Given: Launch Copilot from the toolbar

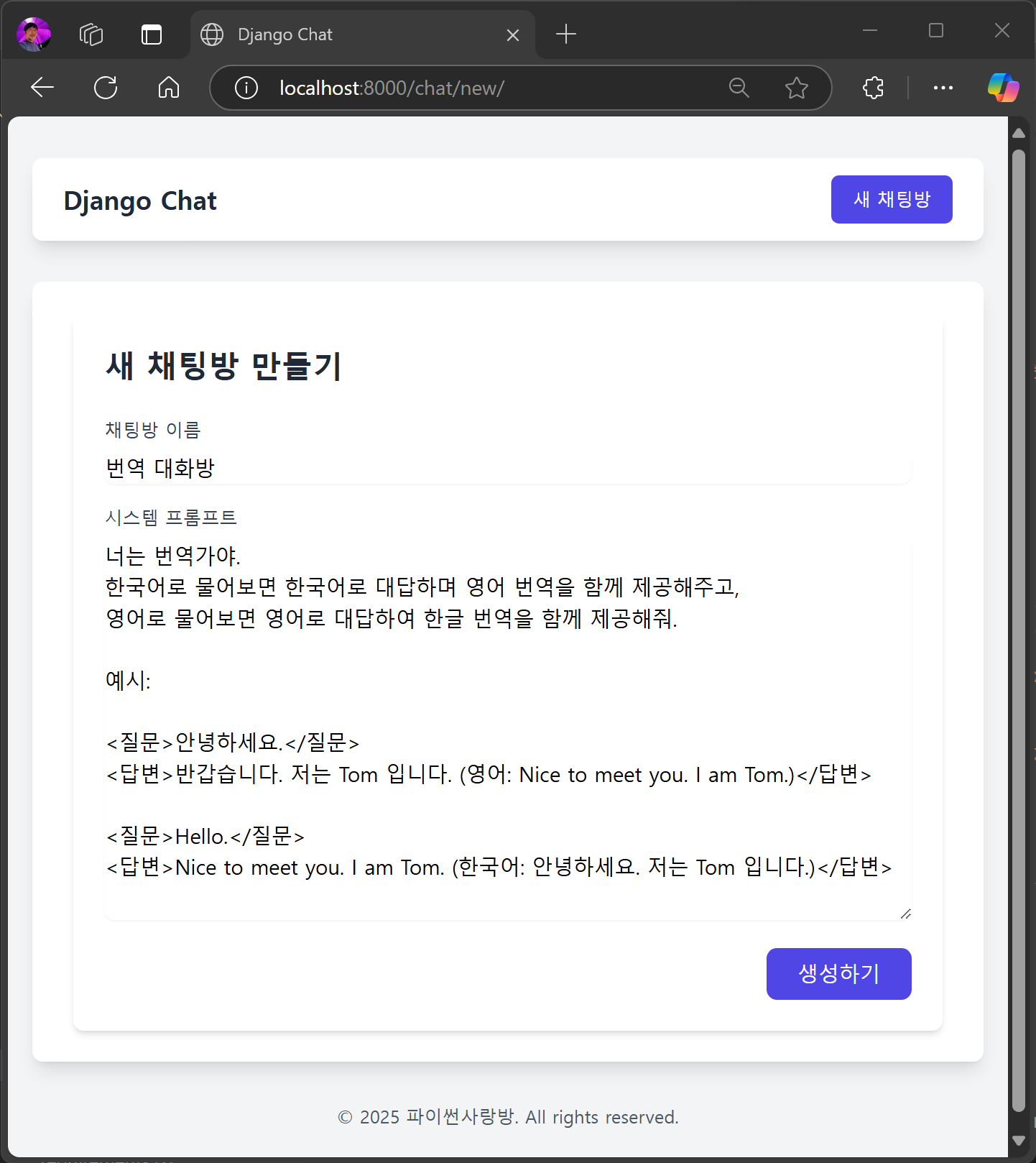Looking at the screenshot, I should point(1003,88).
